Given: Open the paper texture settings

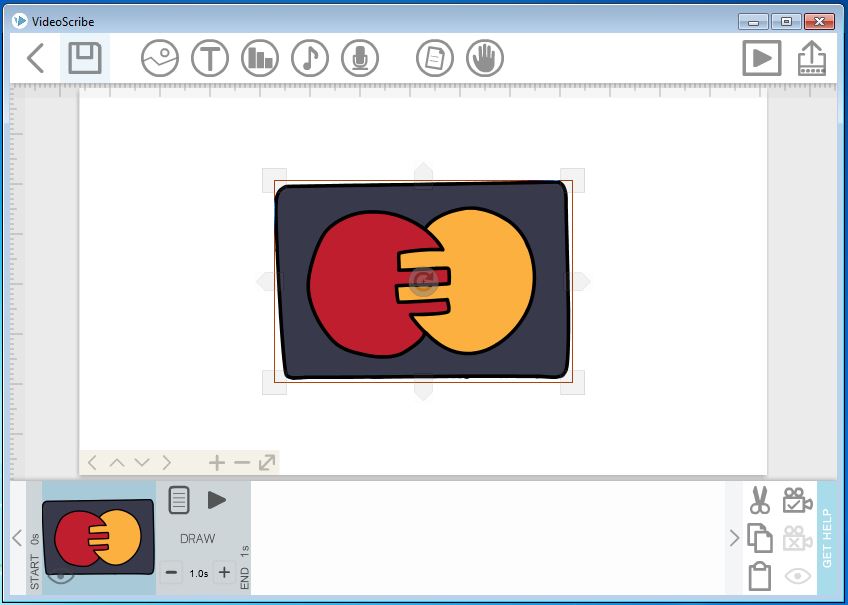Looking at the screenshot, I should pos(433,58).
